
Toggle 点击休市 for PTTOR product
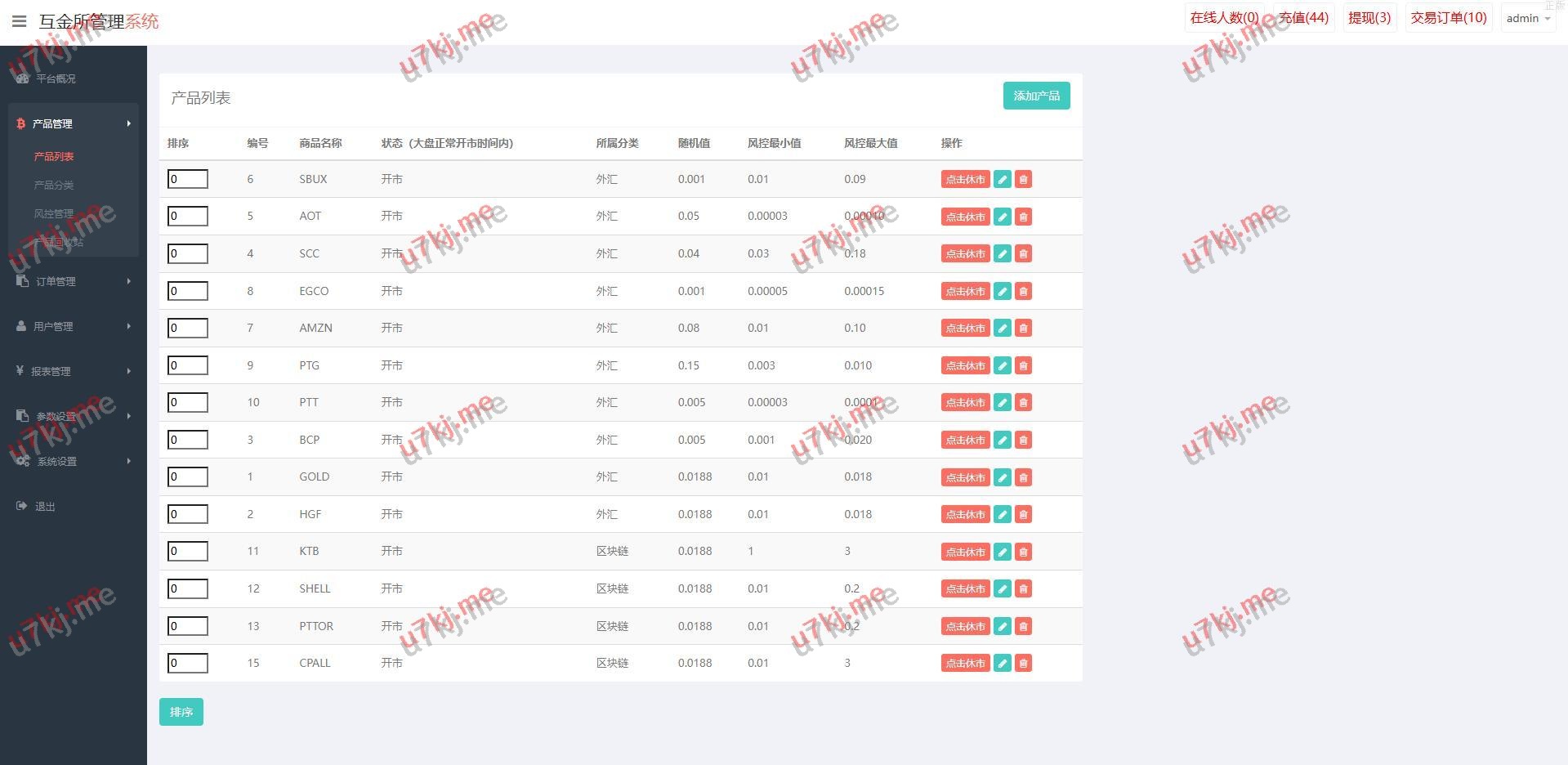coord(965,627)
